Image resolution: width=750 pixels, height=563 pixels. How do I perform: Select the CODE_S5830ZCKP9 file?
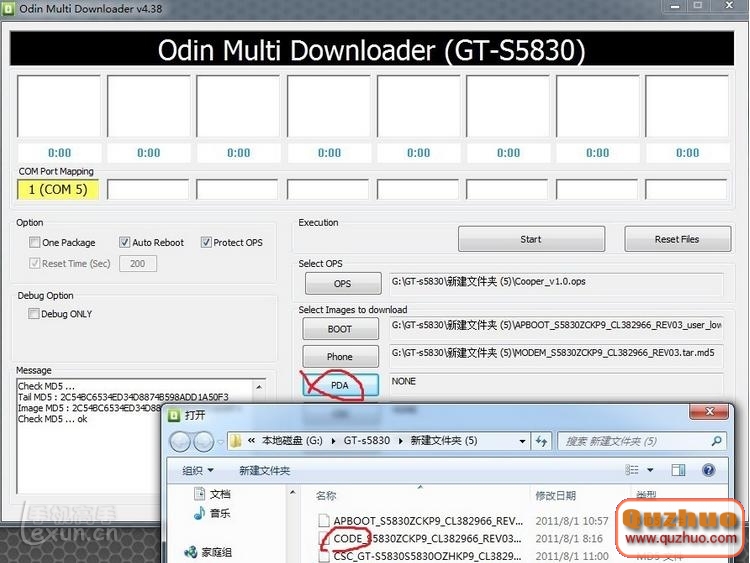pyautogui.click(x=421, y=539)
